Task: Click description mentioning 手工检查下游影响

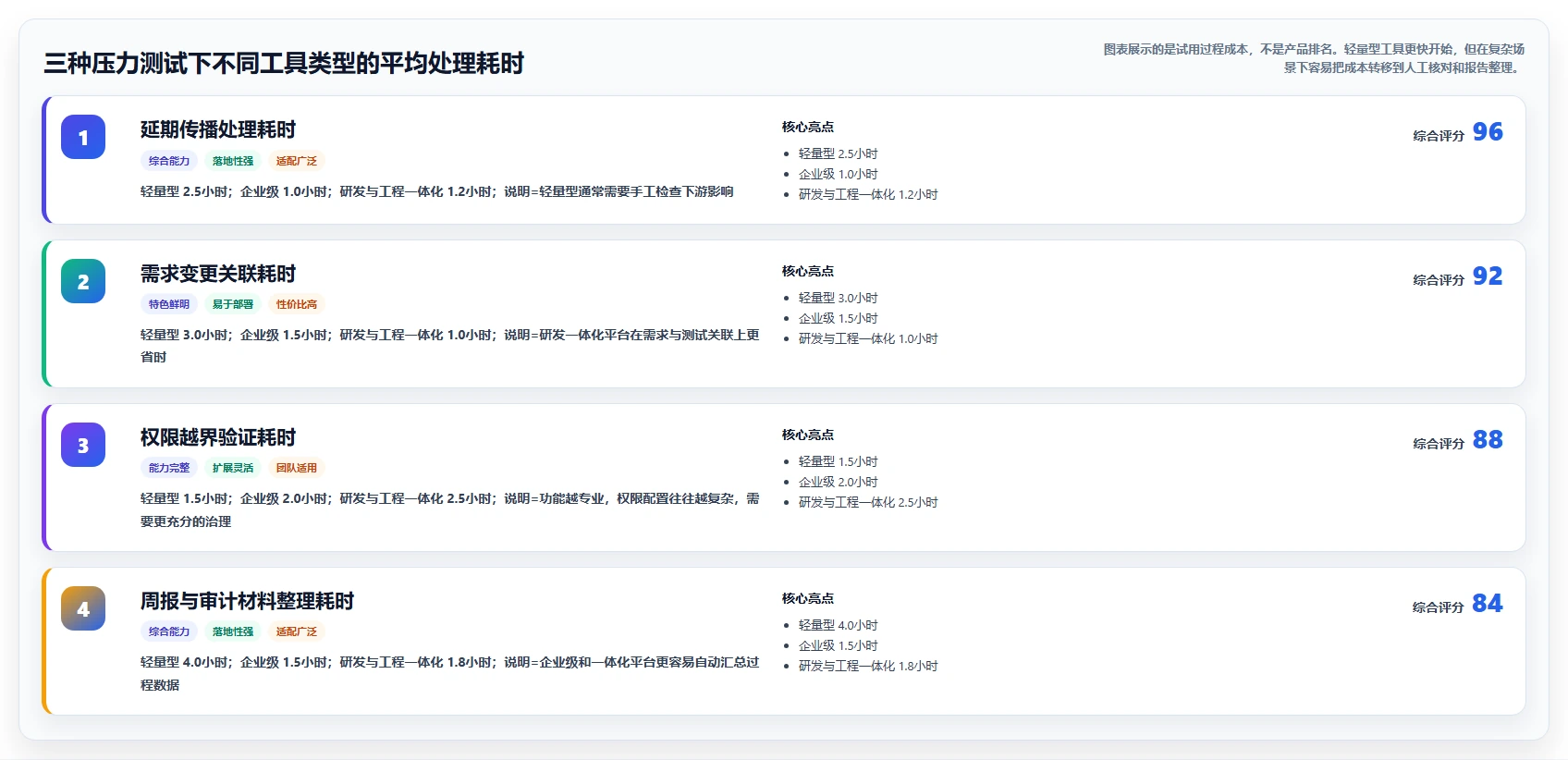Action: click(437, 191)
